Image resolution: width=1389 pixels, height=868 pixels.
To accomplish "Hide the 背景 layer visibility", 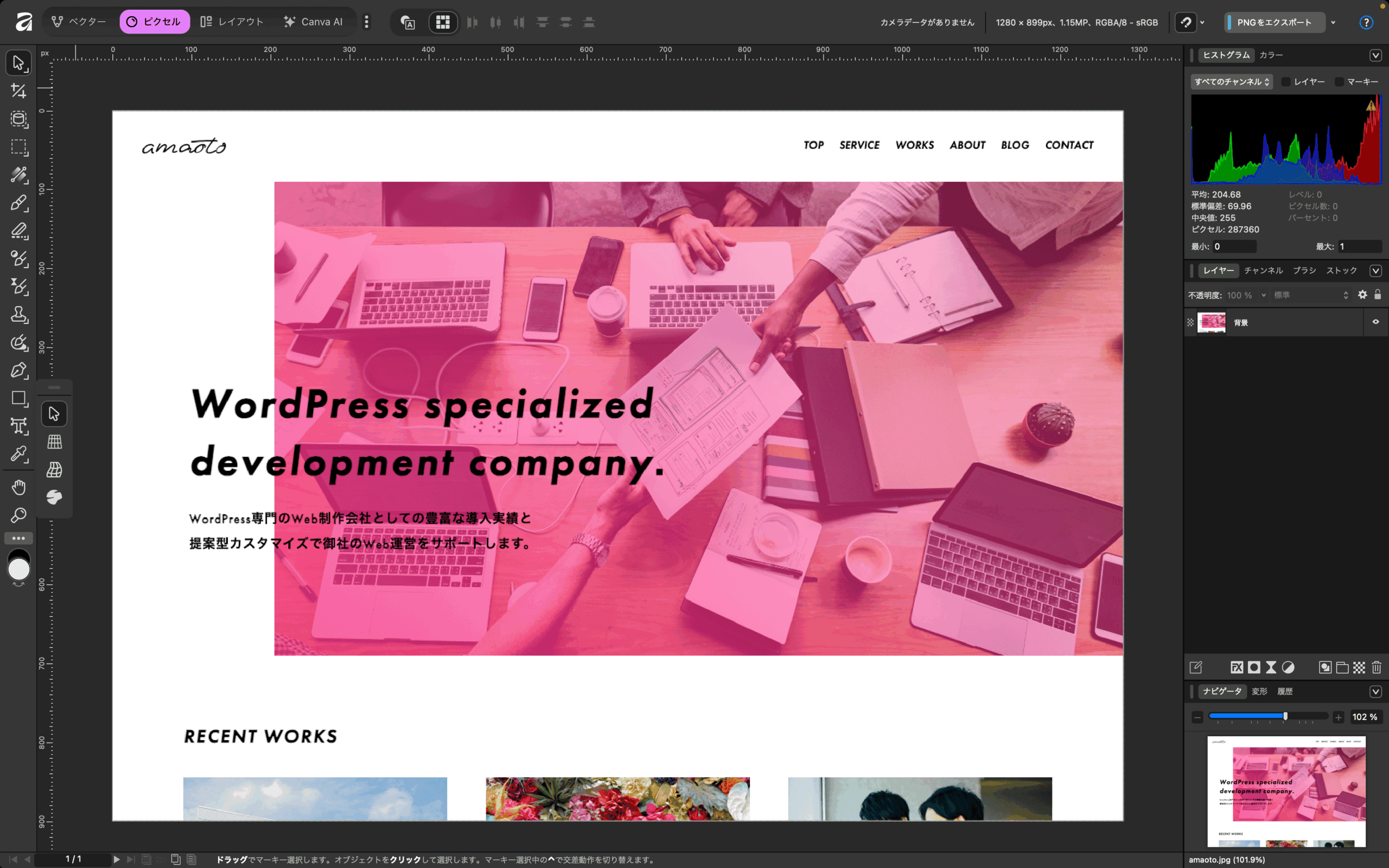I will pos(1375,322).
